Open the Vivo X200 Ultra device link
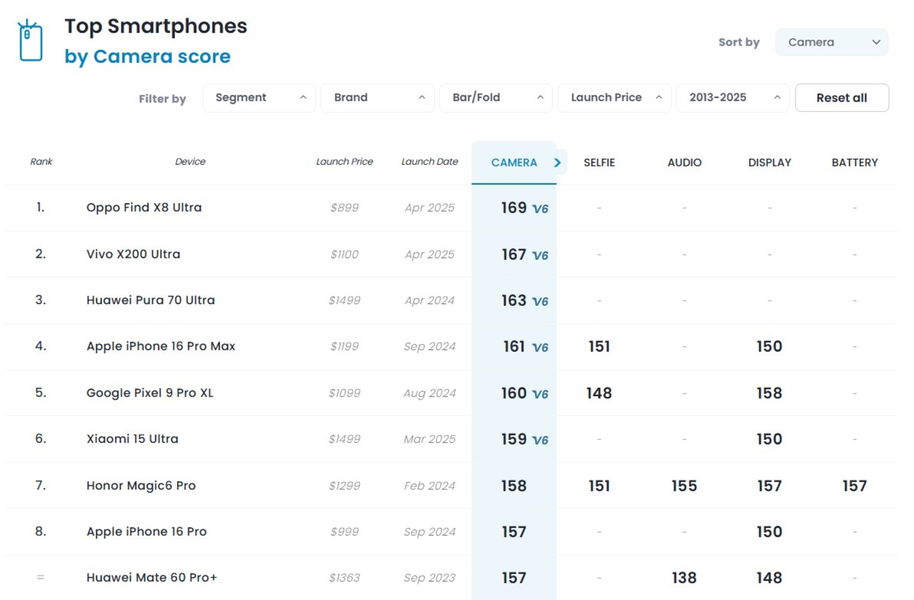The image size is (914, 600). (133, 254)
